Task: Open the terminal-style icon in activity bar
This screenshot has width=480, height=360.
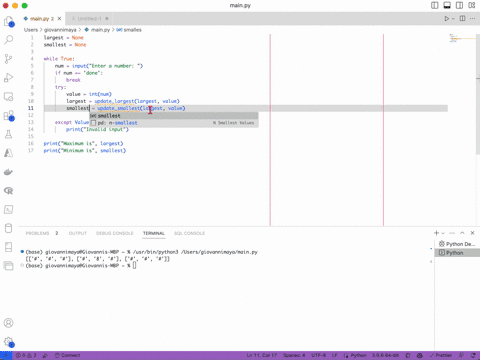Action: point(9,209)
